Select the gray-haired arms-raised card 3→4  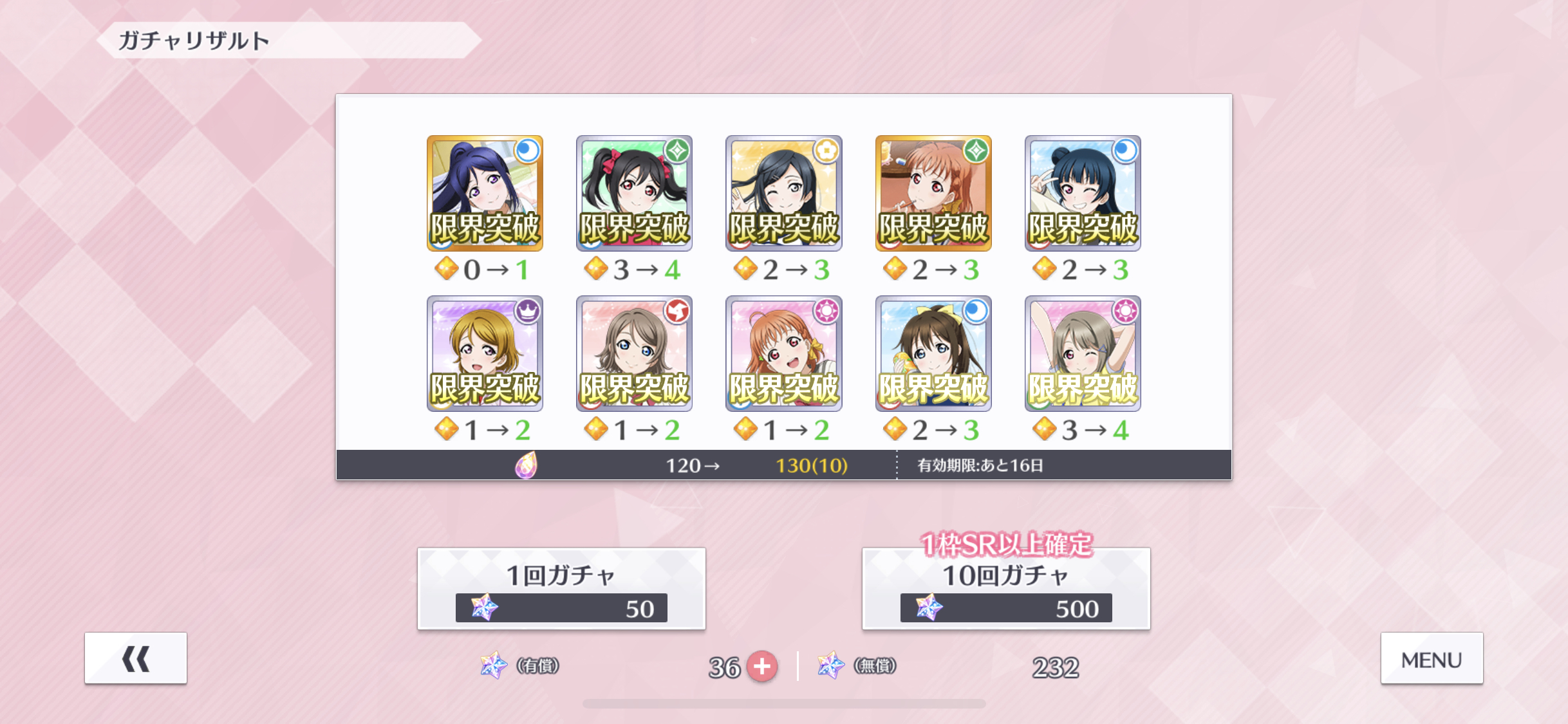pos(1083,353)
